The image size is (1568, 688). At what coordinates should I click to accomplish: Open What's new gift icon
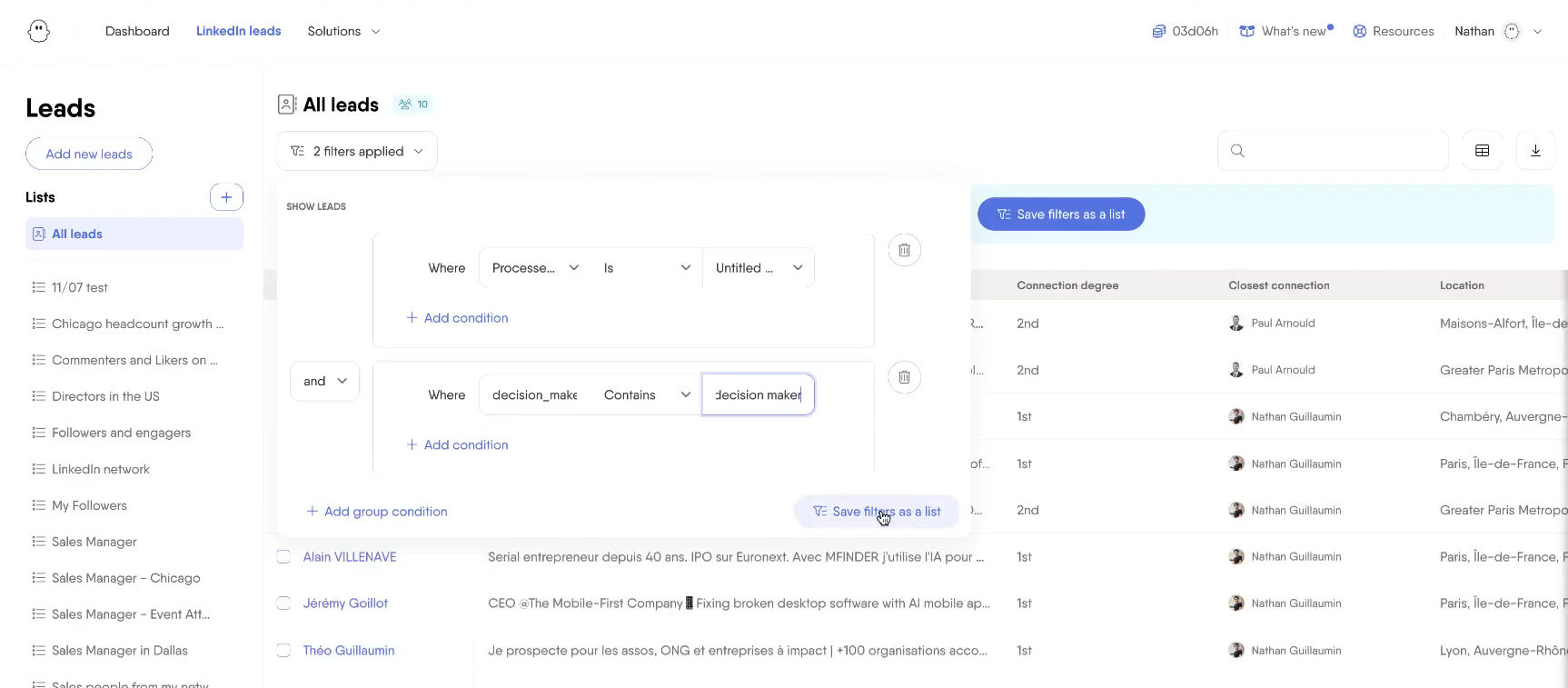point(1247,31)
